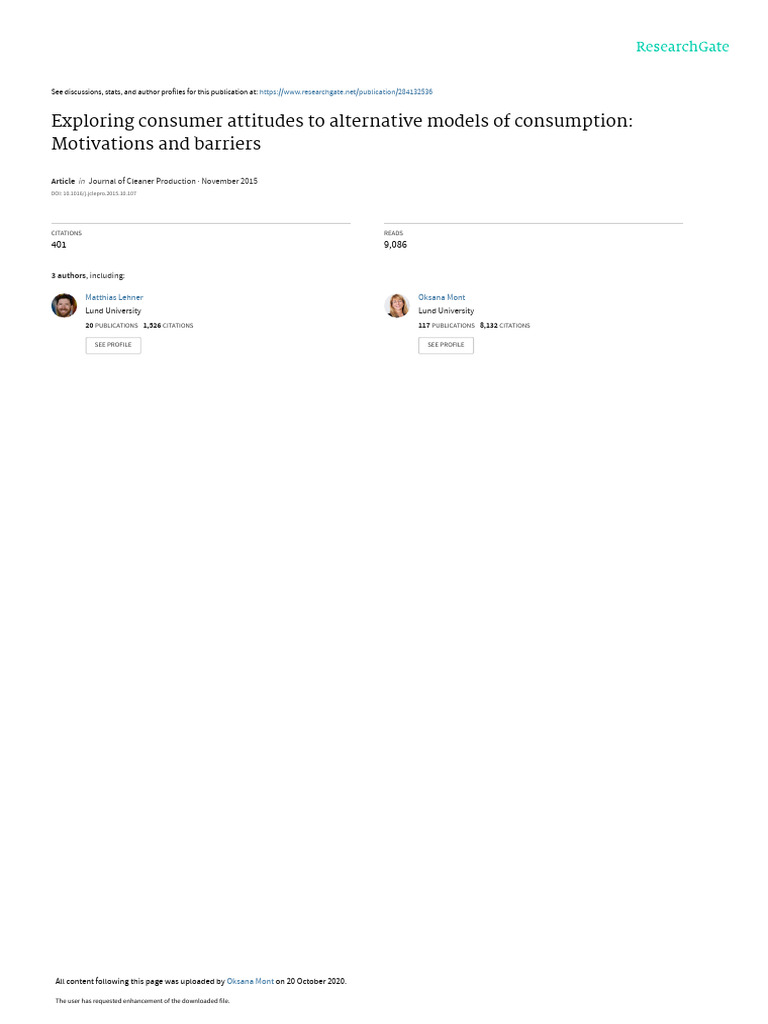Open Oksana Mont's author name link
This screenshot has width=768, height=1024.
coord(441,297)
